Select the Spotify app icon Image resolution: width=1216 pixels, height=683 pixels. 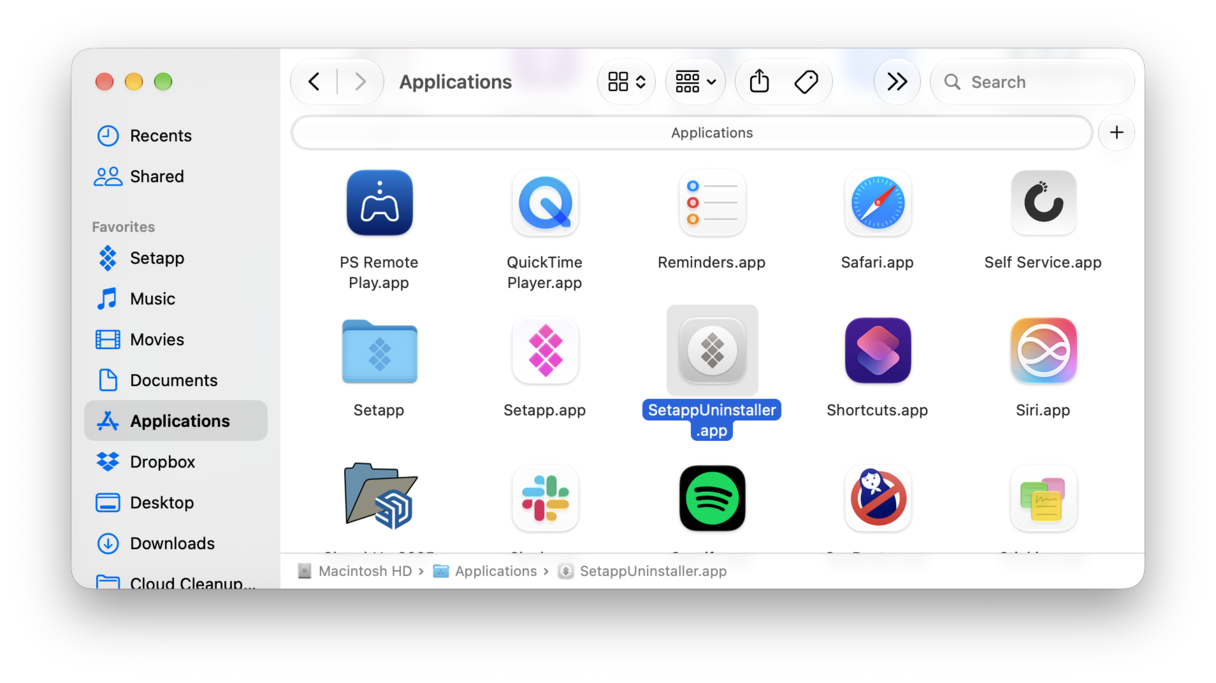(712, 498)
